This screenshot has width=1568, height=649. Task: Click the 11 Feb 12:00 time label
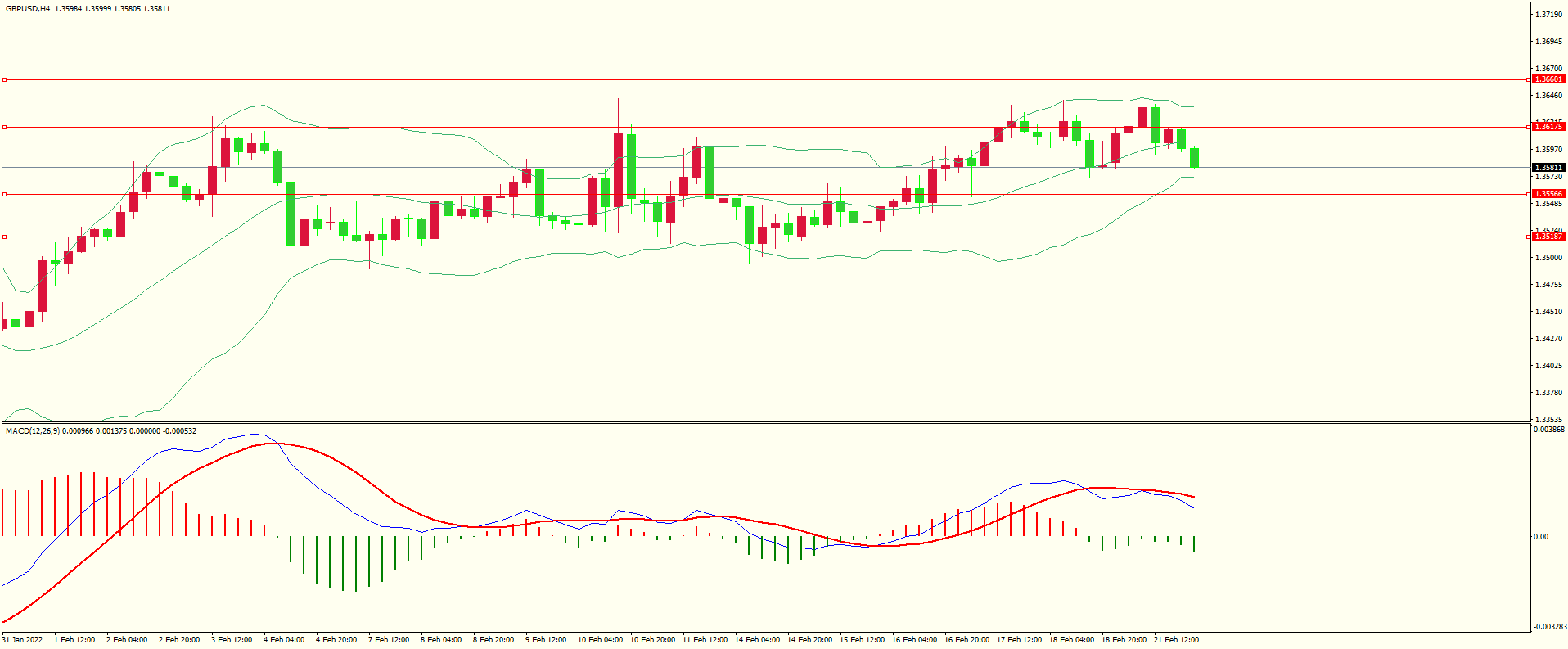(x=705, y=640)
